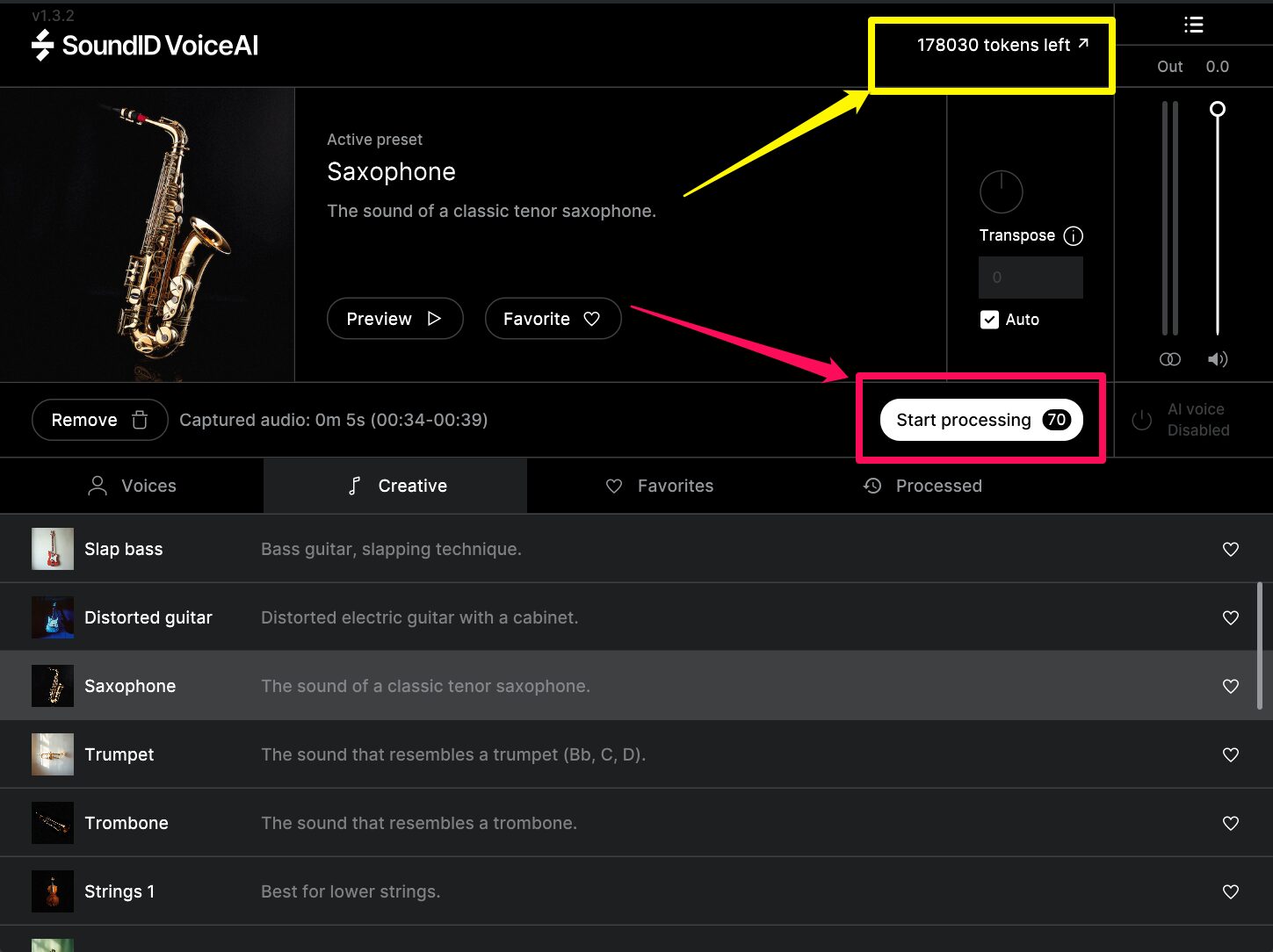Favorite the Strings 1 preset heart
Viewport: 1273px width, 952px height.
tap(1231, 891)
